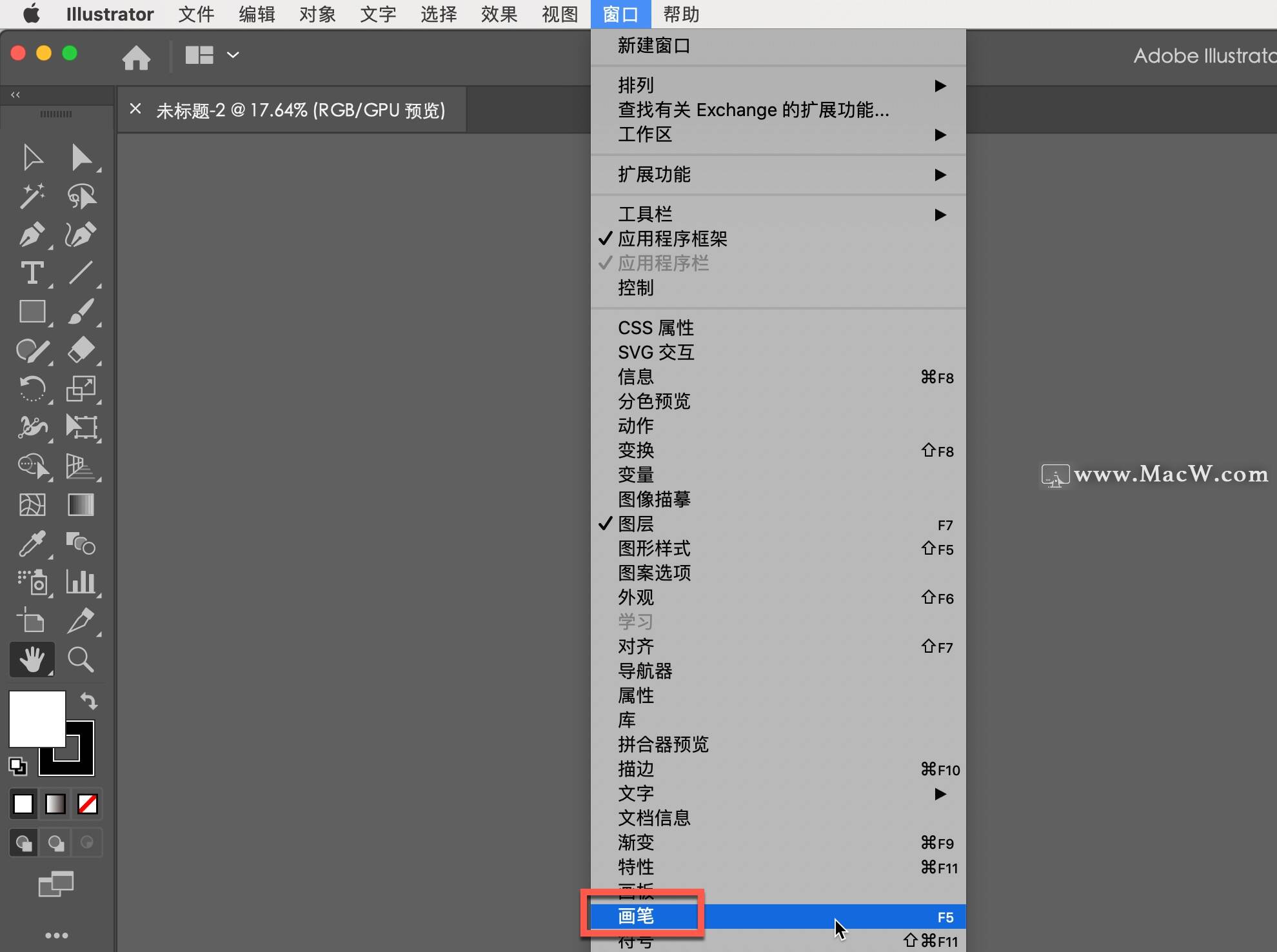Open the 效果 menu
Image resolution: width=1277 pixels, height=952 pixels.
tap(499, 14)
